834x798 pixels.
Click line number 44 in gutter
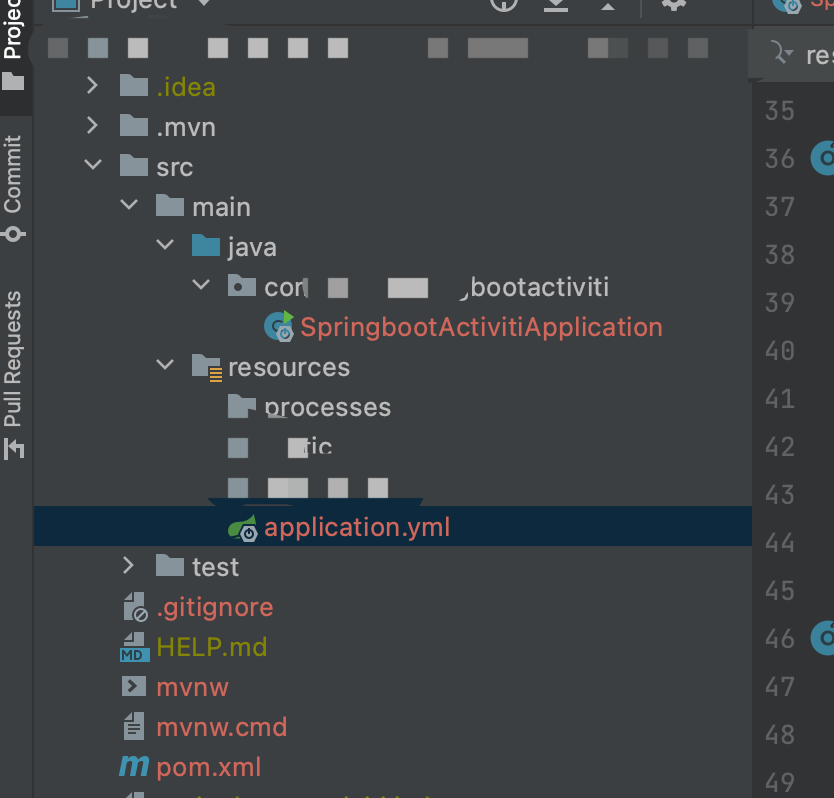780,543
